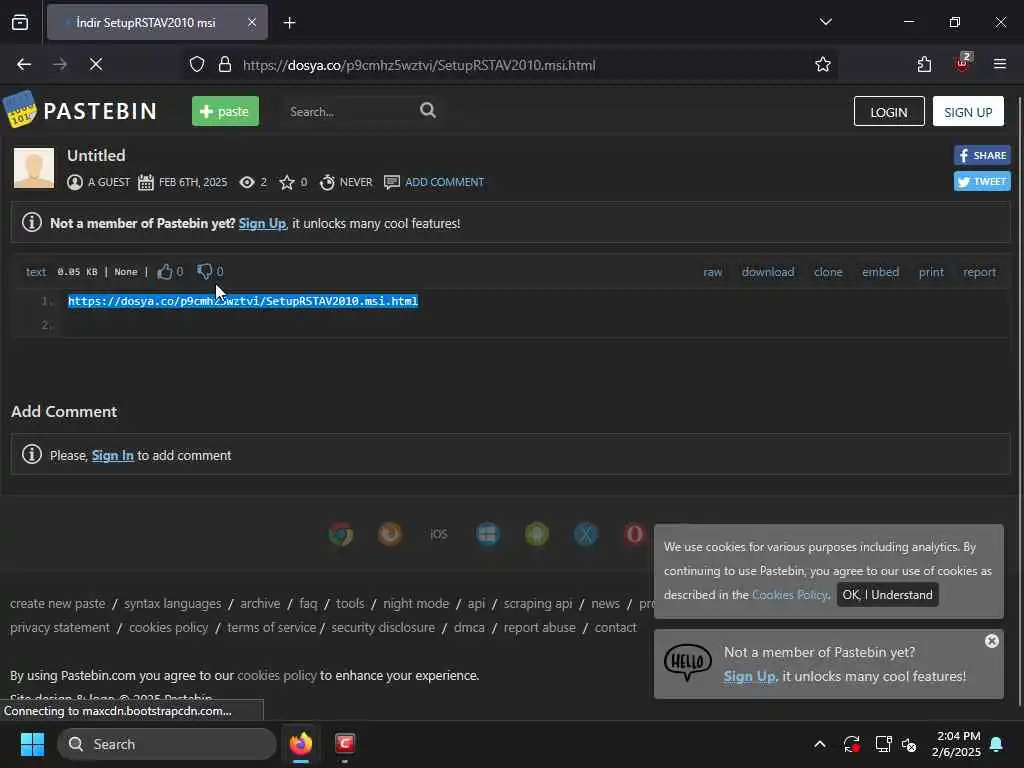Open security disclosure footer link
Viewport: 1024px width, 768px height.
[x=383, y=628]
